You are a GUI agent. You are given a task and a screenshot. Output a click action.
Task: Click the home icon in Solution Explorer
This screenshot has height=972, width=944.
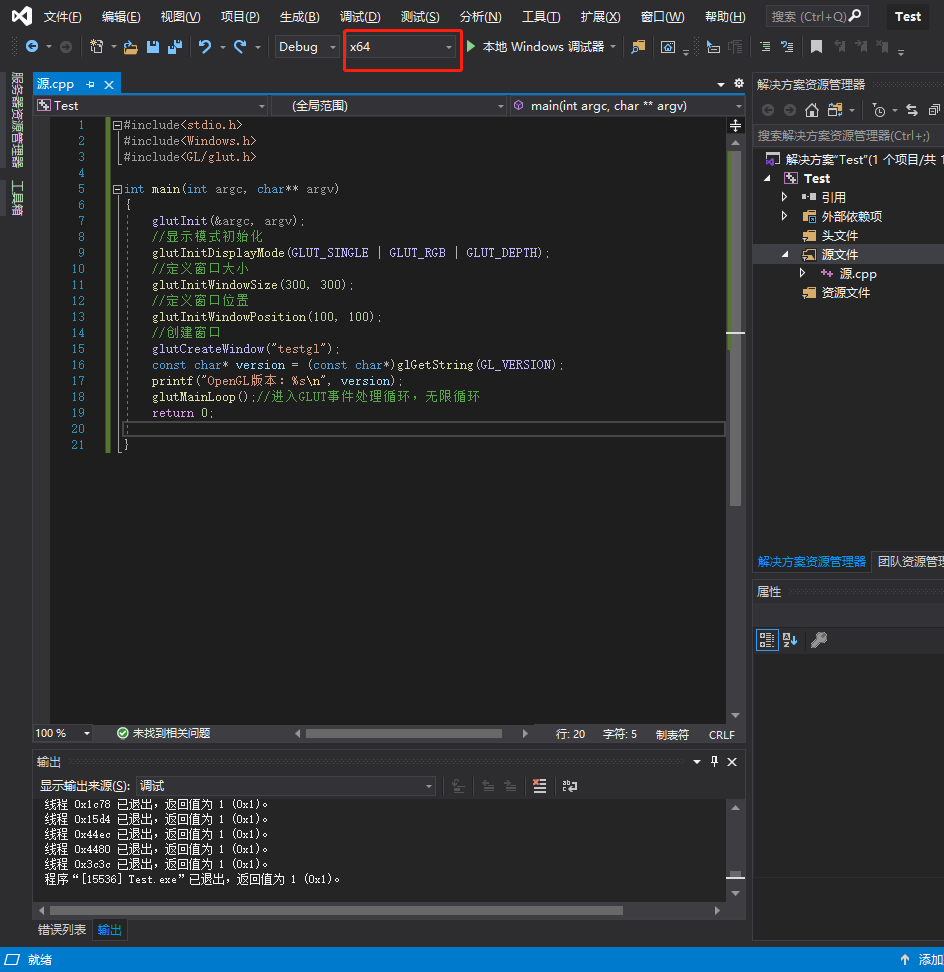click(811, 110)
